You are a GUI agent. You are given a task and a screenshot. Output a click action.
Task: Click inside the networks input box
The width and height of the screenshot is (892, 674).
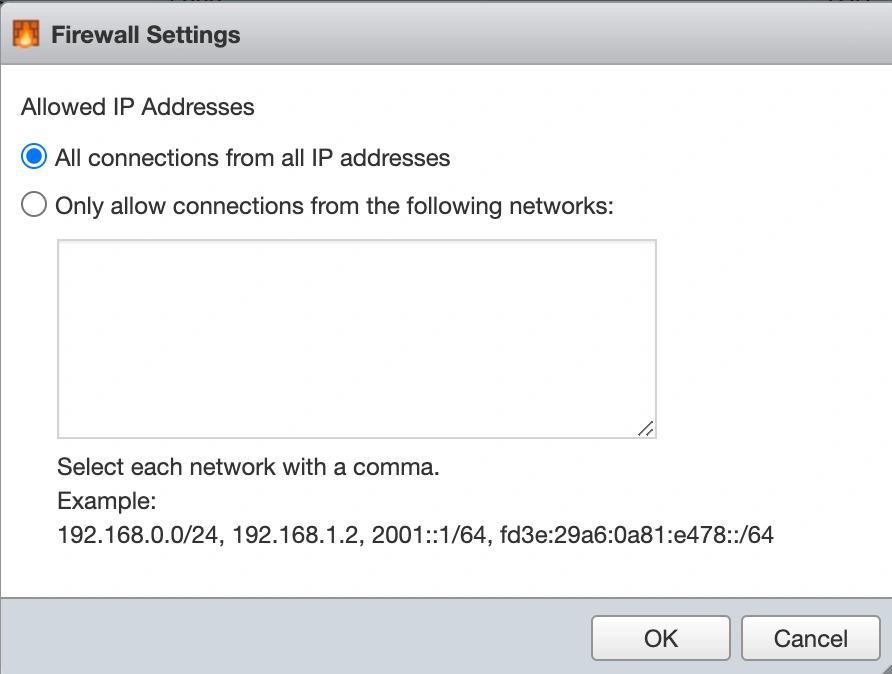pos(356,338)
